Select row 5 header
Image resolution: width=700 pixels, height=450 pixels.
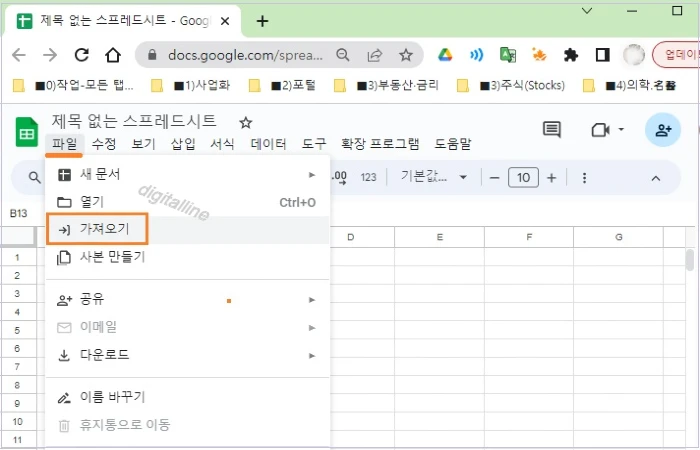click(x=18, y=330)
